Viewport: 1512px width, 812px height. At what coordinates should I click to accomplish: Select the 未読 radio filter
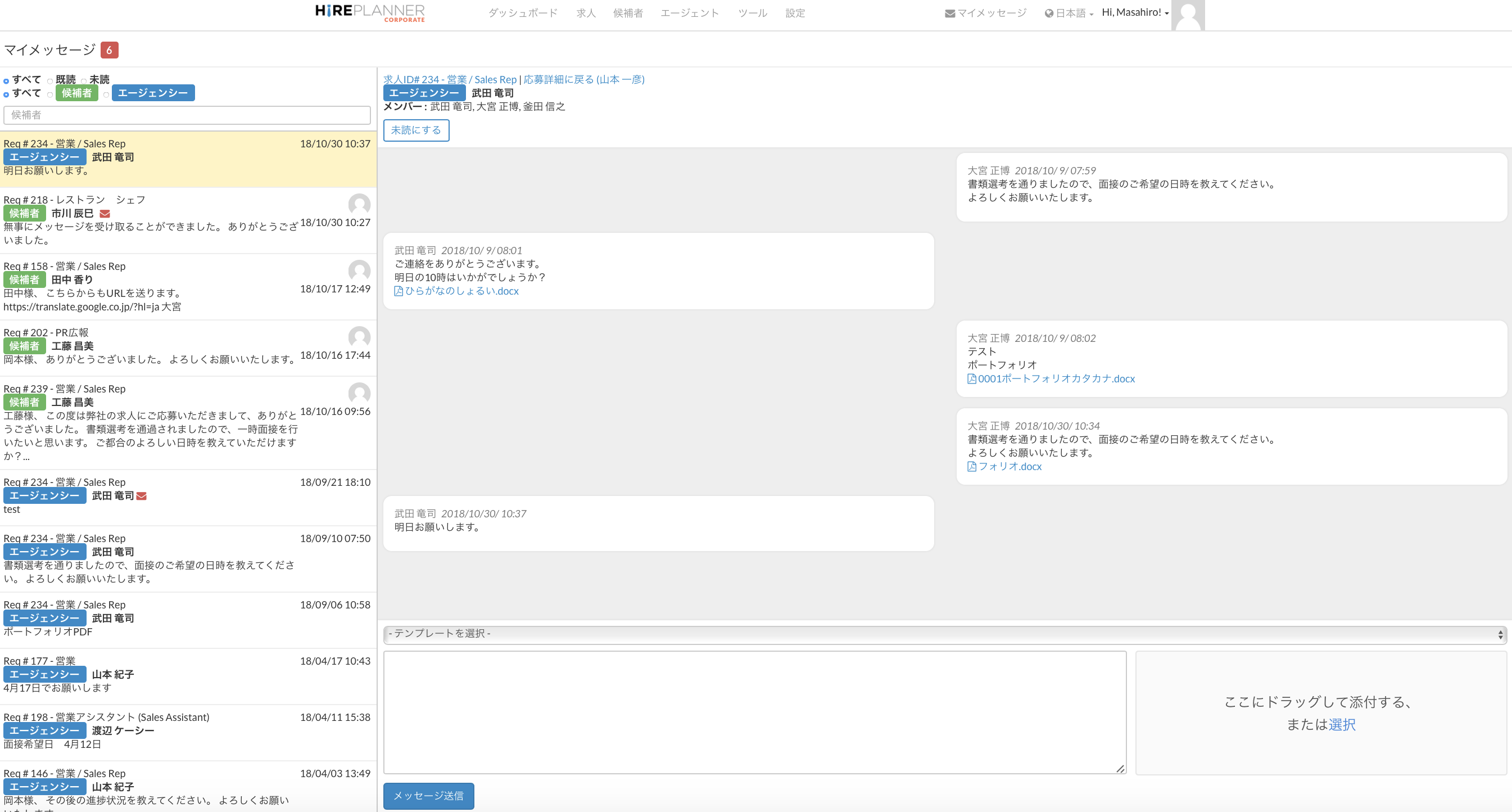(x=84, y=81)
